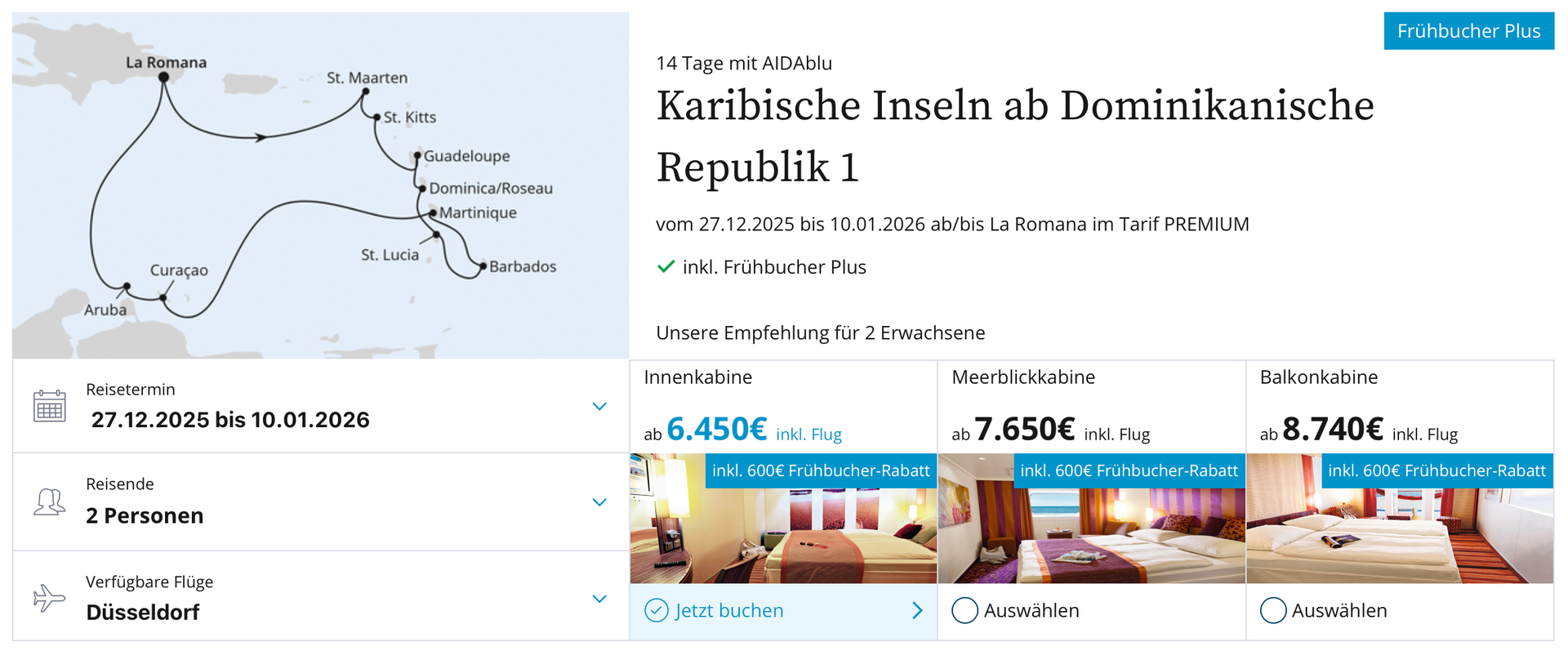
Task: Click the Frühbucher Plus badge
Action: click(1468, 31)
